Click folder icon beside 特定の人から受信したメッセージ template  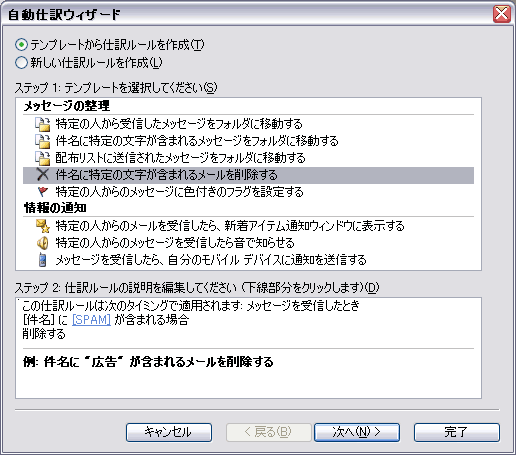pos(43,124)
